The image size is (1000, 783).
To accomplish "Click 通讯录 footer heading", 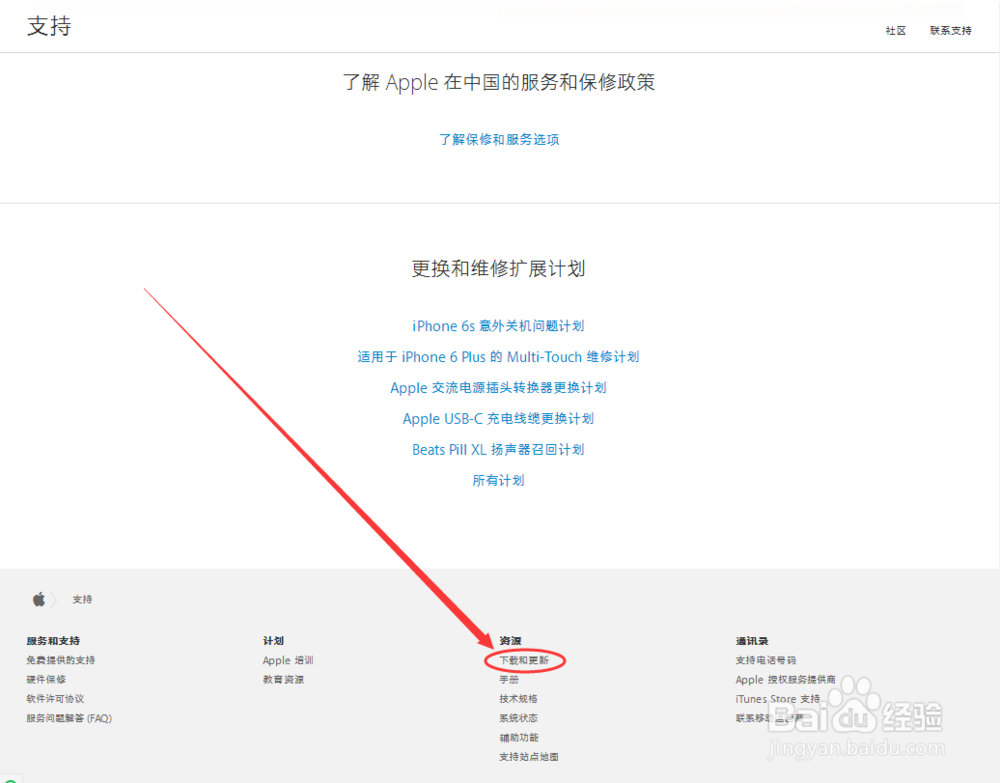I will pos(752,641).
